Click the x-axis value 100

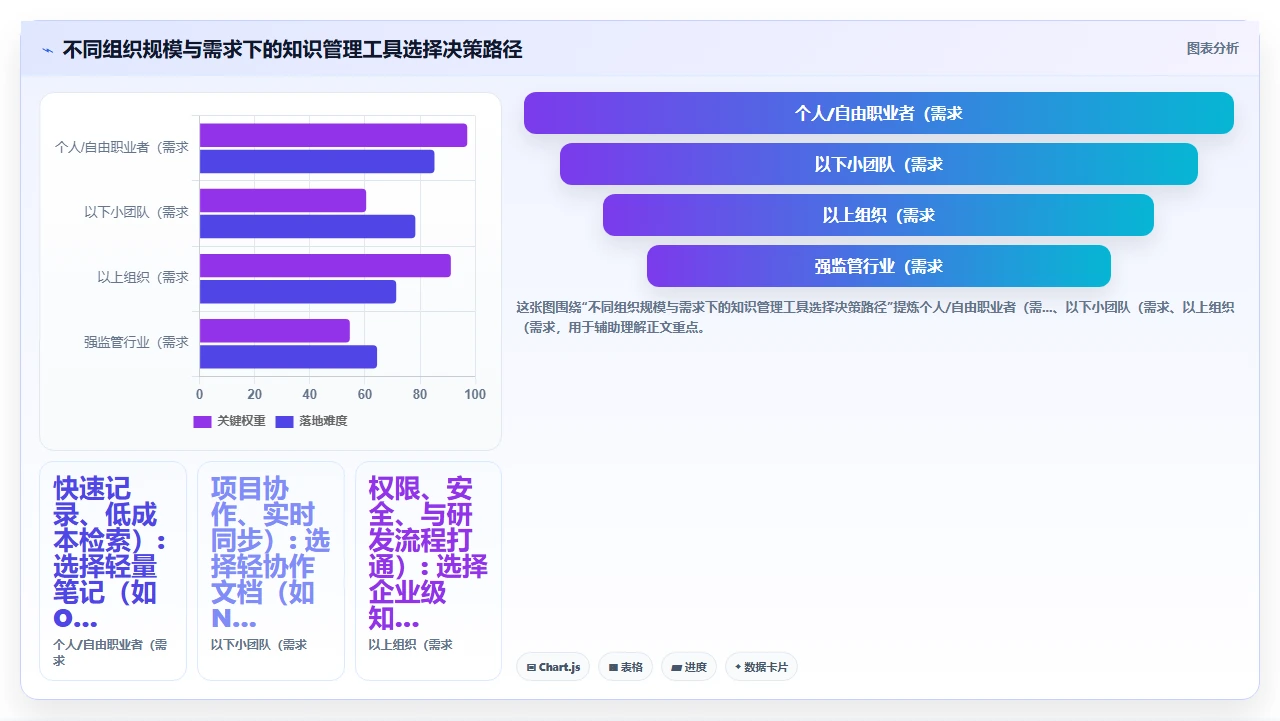coord(475,394)
